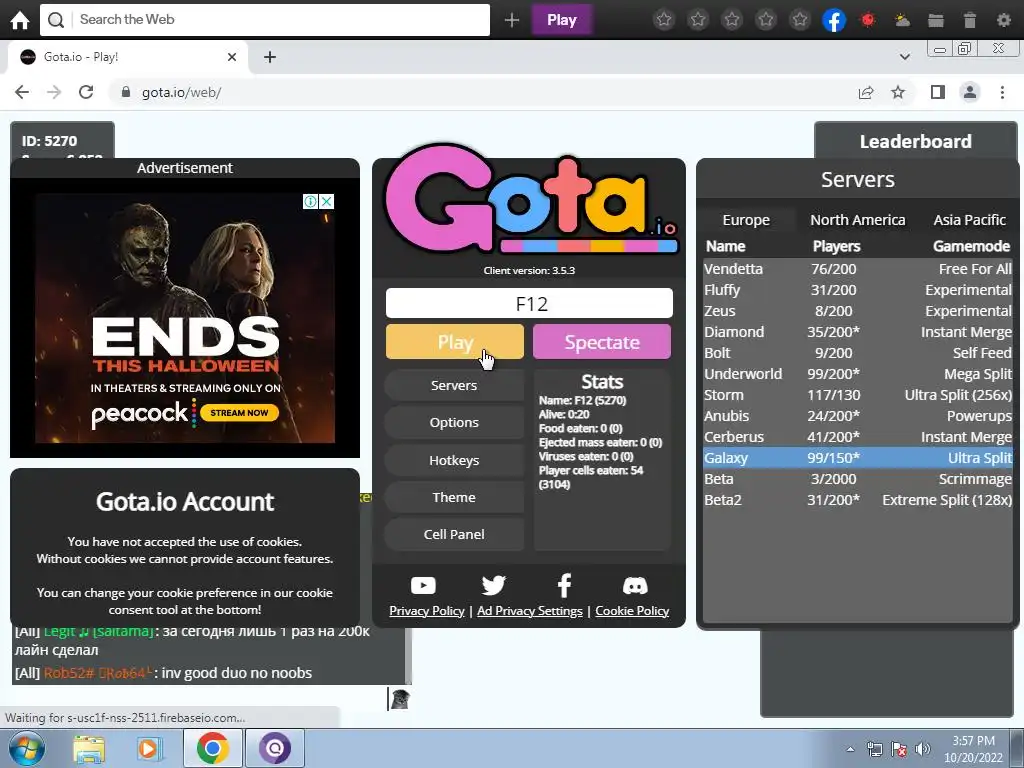The image size is (1024, 768).
Task: Click the pink Spectate button
Action: coord(601,342)
